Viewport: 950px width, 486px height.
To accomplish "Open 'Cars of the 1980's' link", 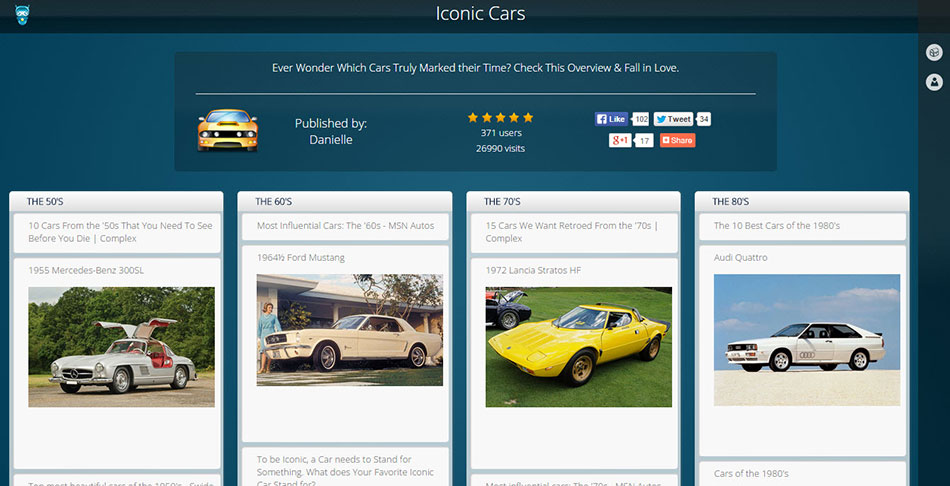I will (751, 473).
